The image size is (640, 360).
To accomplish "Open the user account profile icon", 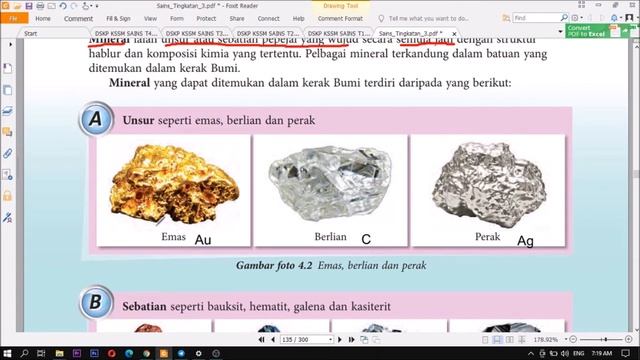I will pyautogui.click(x=629, y=18).
